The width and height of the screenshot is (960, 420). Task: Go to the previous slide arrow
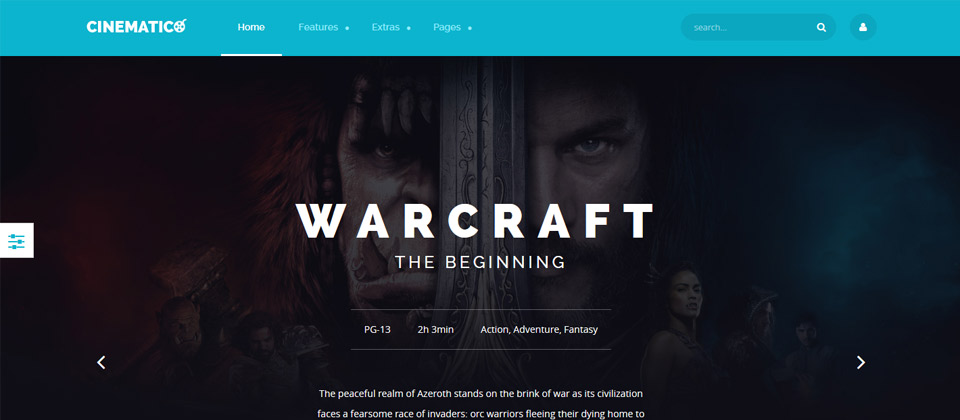(101, 362)
